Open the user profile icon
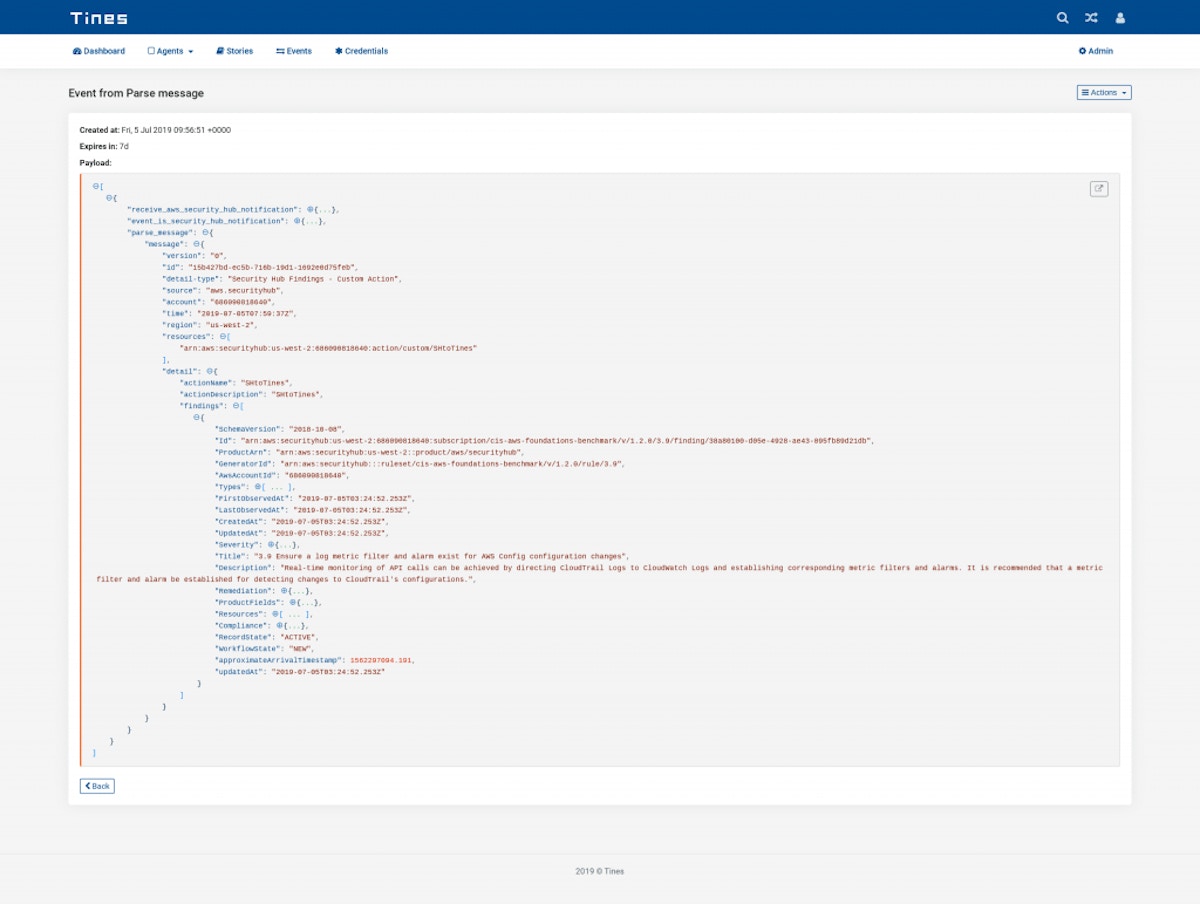 (1120, 18)
